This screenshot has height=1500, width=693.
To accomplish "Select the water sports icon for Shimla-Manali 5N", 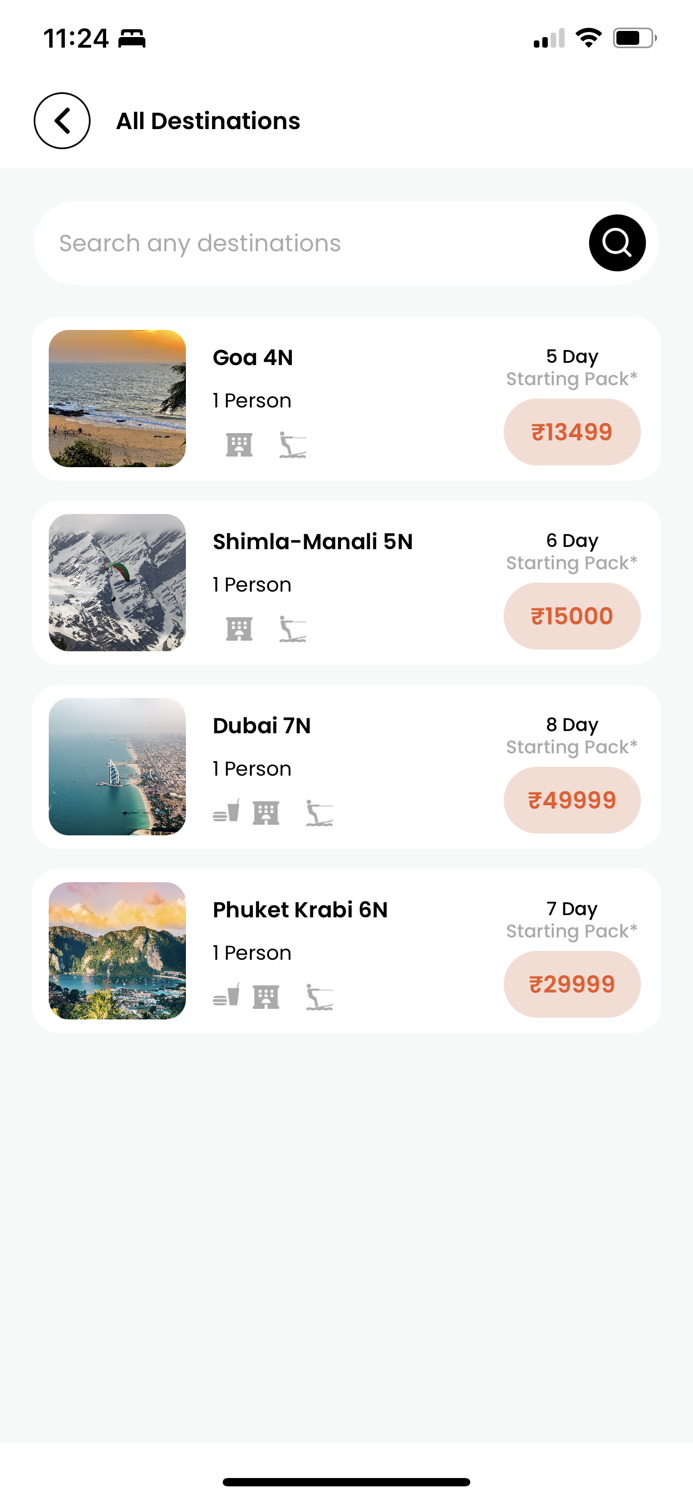I will tap(294, 628).
